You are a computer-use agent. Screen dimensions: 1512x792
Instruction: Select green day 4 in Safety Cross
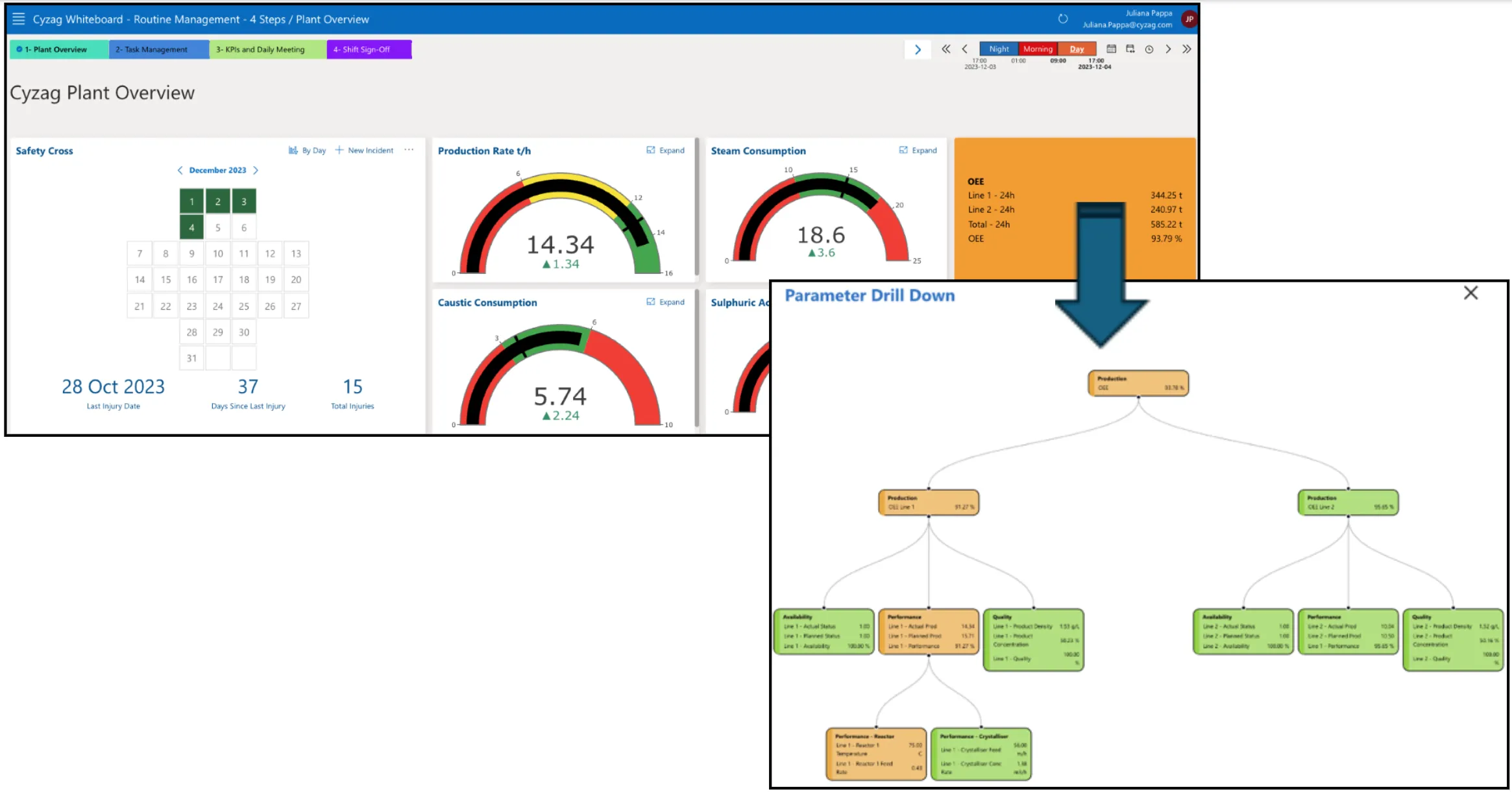191,227
